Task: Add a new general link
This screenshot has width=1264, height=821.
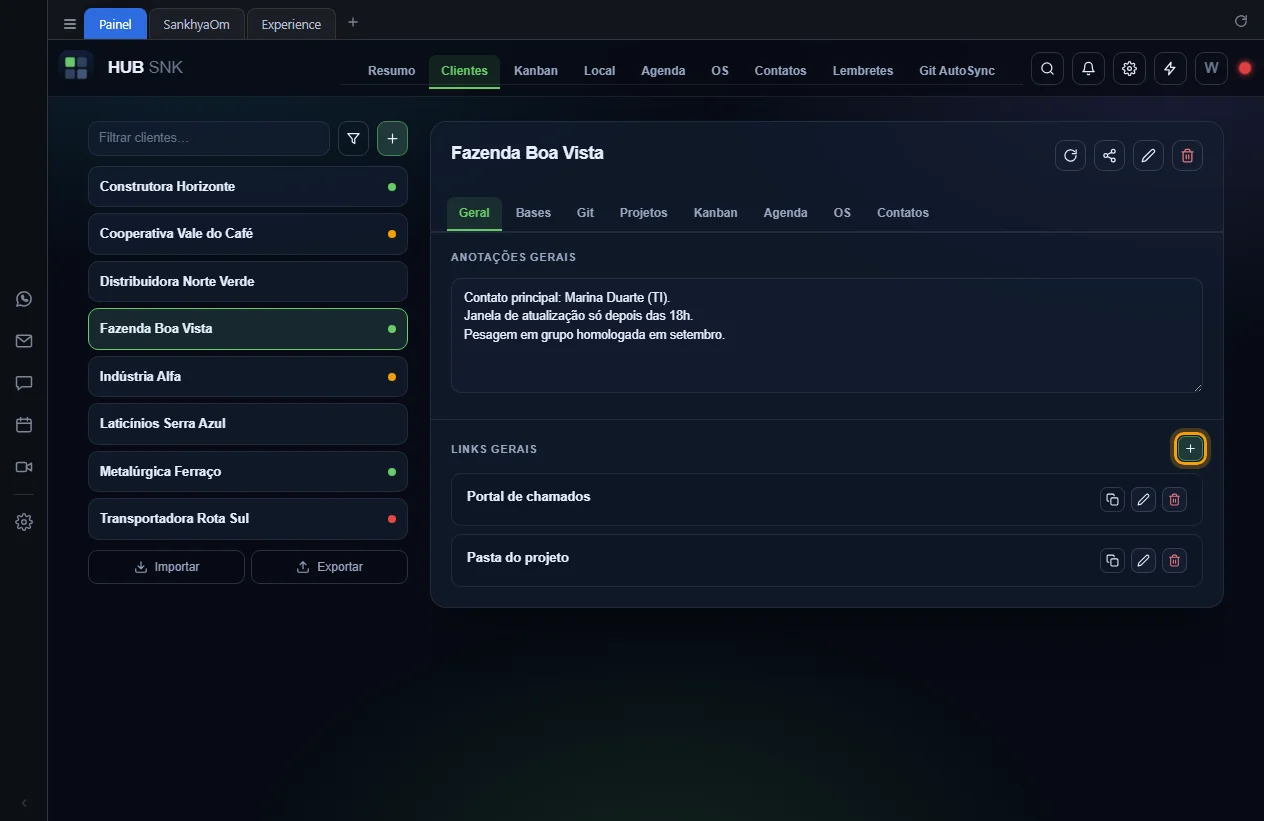Action: 1190,449
